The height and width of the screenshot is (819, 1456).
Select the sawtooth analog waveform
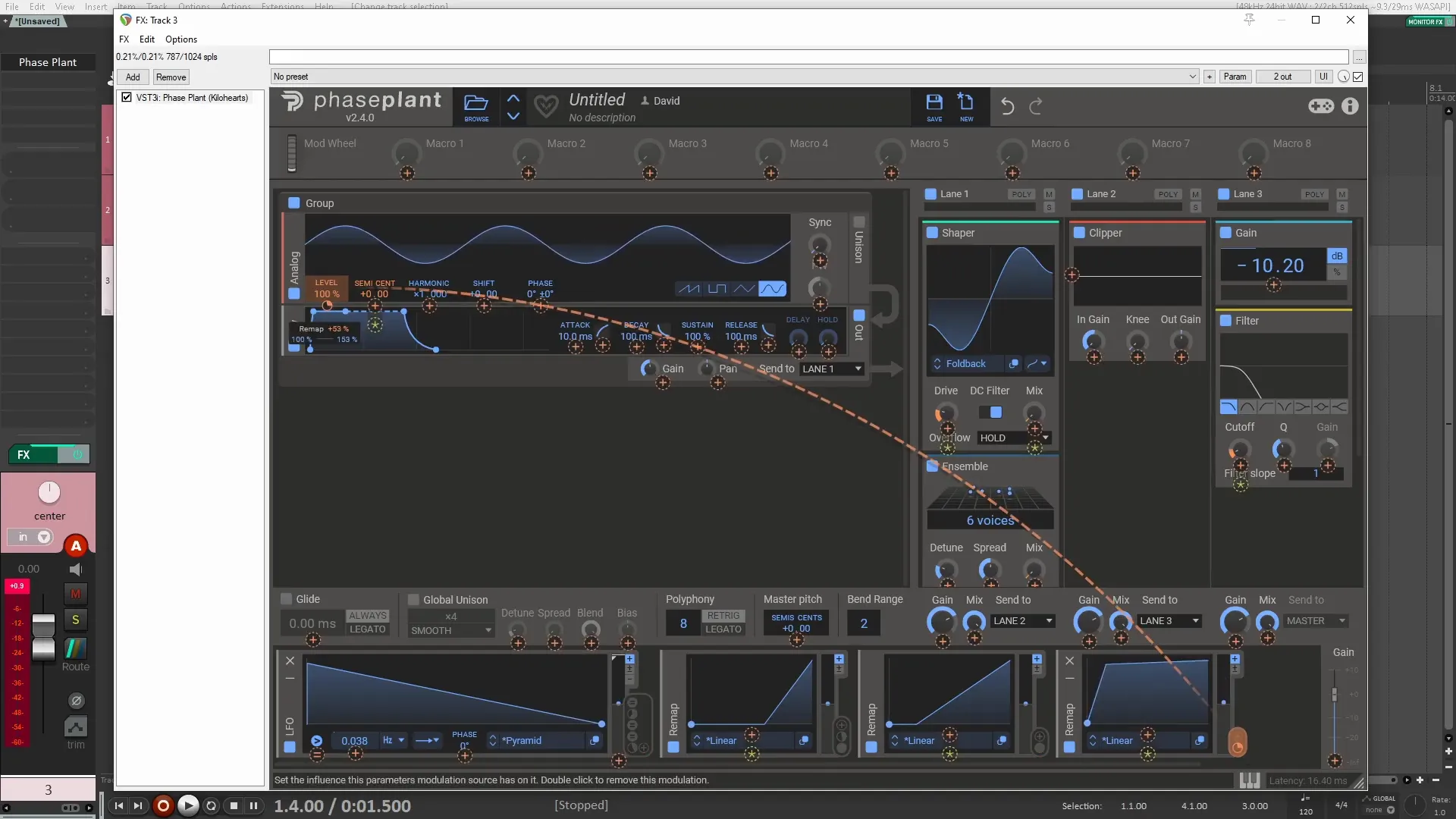tap(689, 289)
